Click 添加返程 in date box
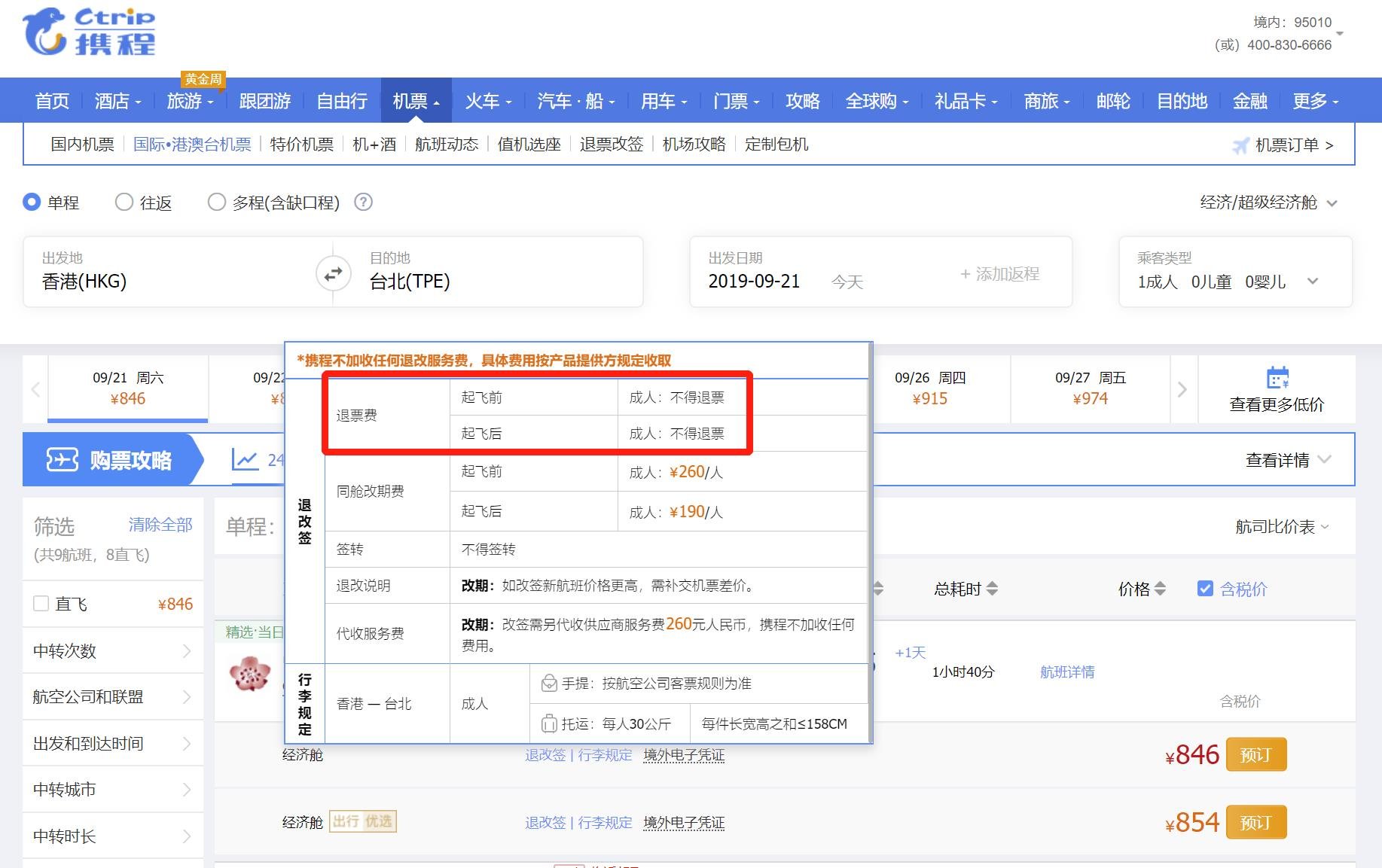 (x=1000, y=274)
